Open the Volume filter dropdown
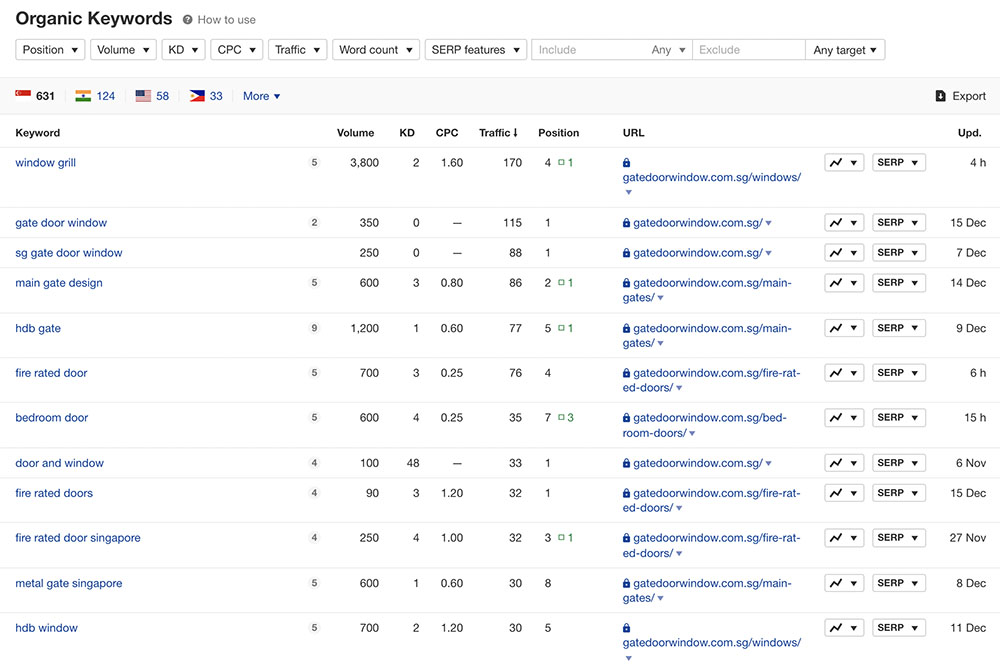The height and width of the screenshot is (665, 1000). point(123,50)
